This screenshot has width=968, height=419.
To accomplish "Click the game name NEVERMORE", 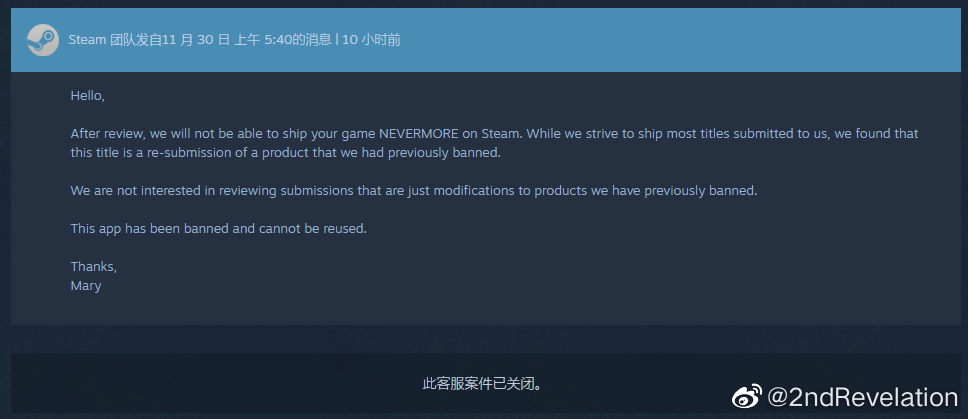I will click(x=419, y=133).
